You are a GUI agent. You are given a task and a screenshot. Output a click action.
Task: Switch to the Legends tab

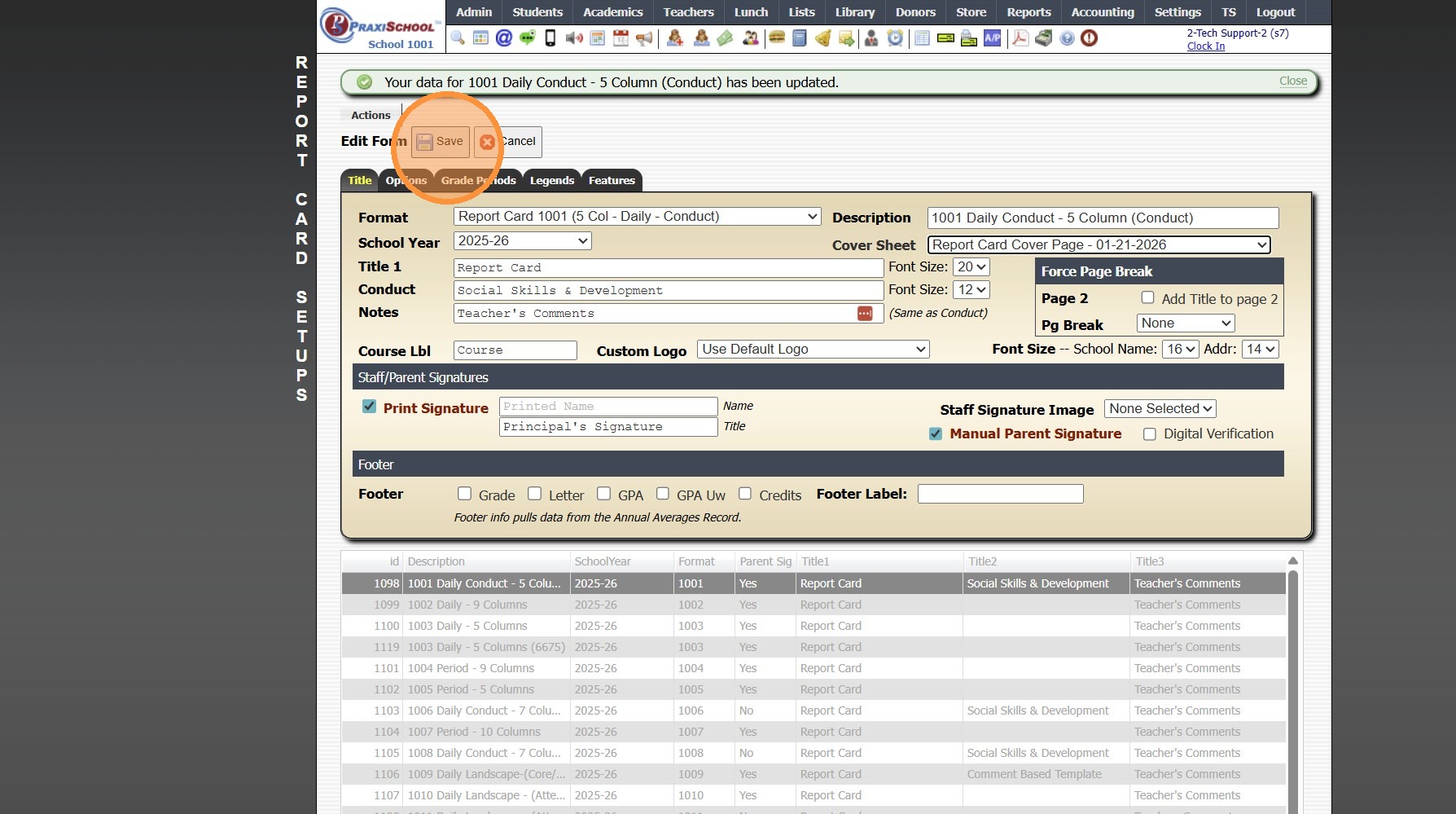(551, 181)
